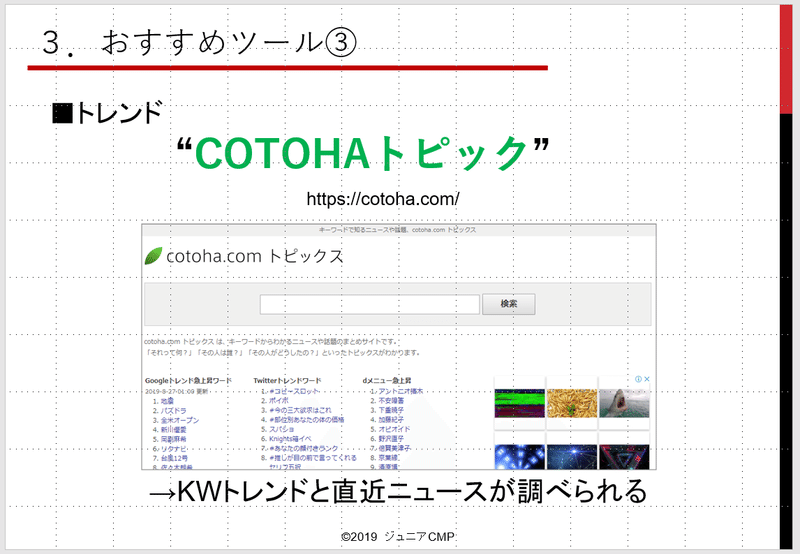
Task: Open the https://cotoha.com/ URL text
Action: (x=383, y=199)
